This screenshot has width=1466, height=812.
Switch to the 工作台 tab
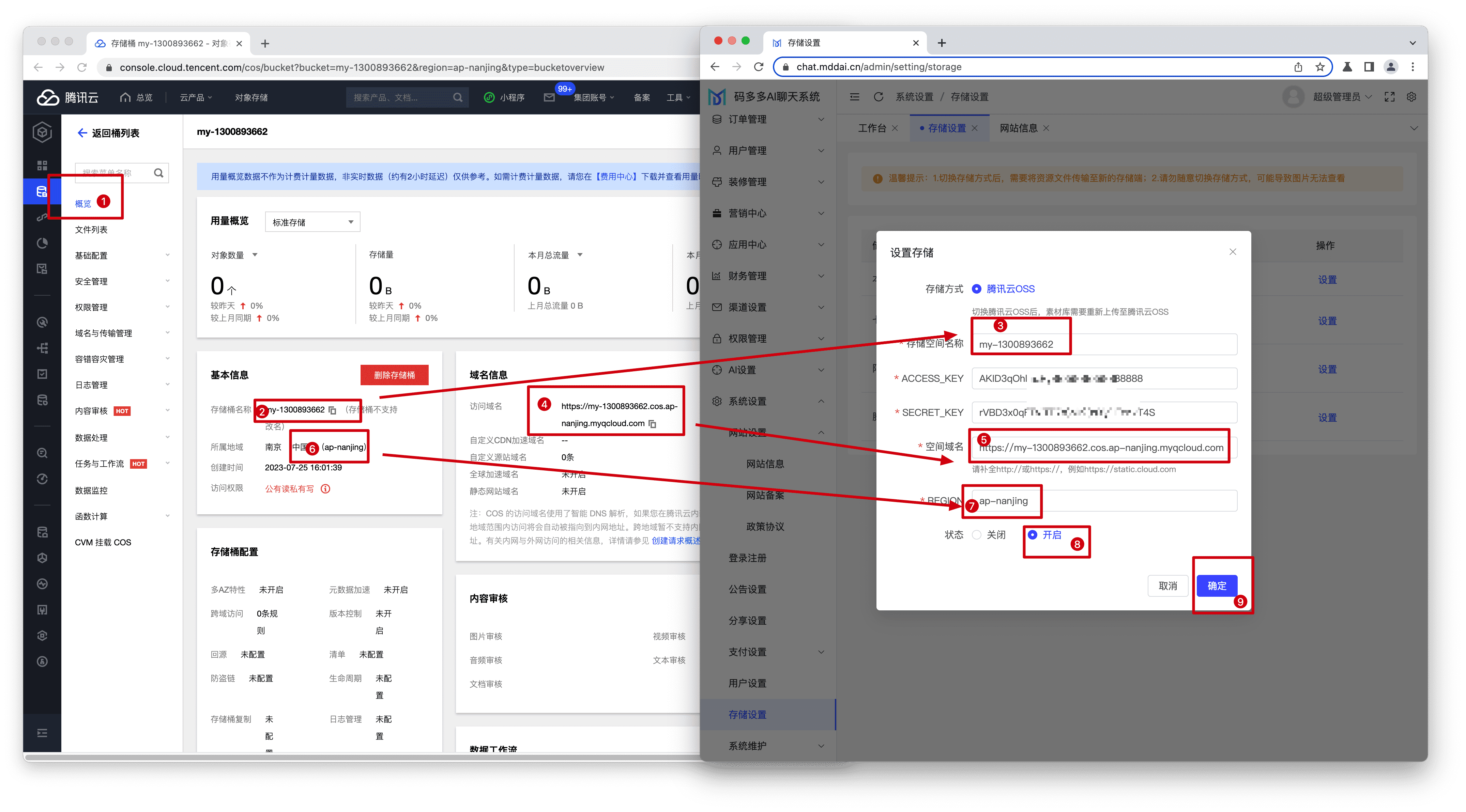click(x=872, y=128)
